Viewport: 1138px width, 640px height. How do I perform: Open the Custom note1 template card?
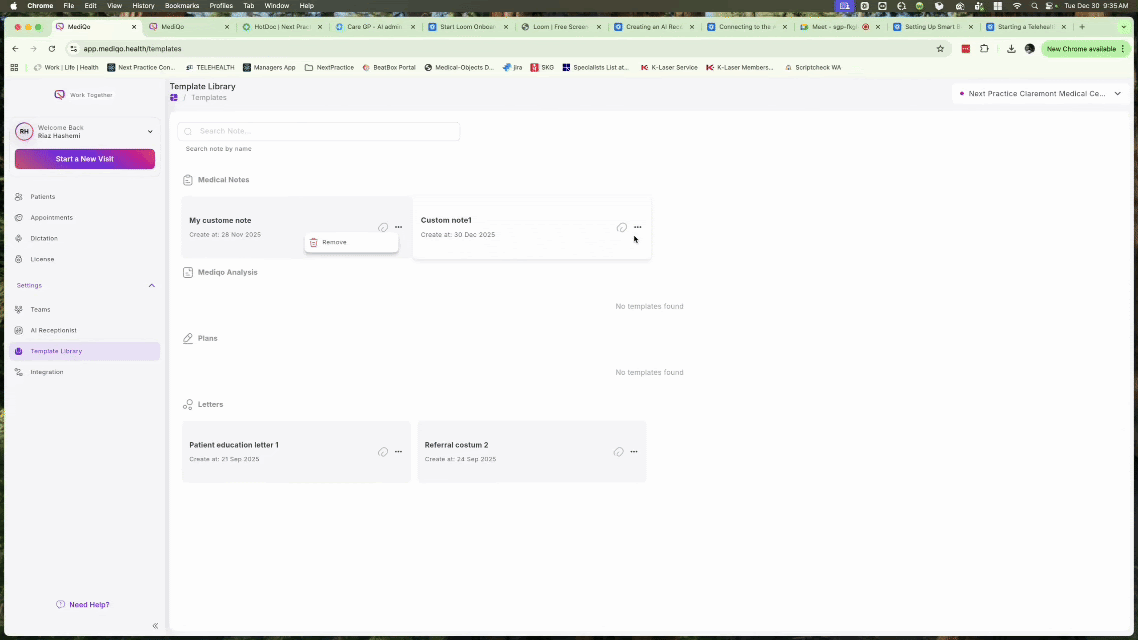532,227
